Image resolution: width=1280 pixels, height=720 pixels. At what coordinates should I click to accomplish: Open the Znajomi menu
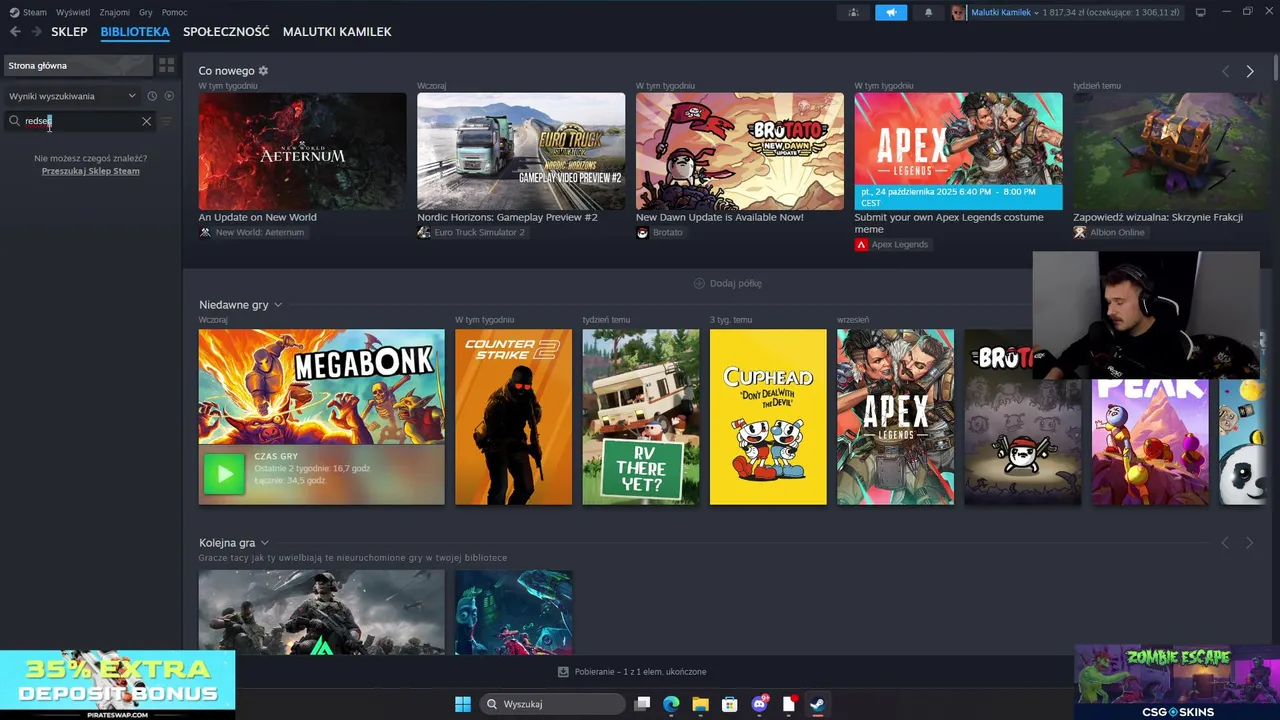coord(115,12)
